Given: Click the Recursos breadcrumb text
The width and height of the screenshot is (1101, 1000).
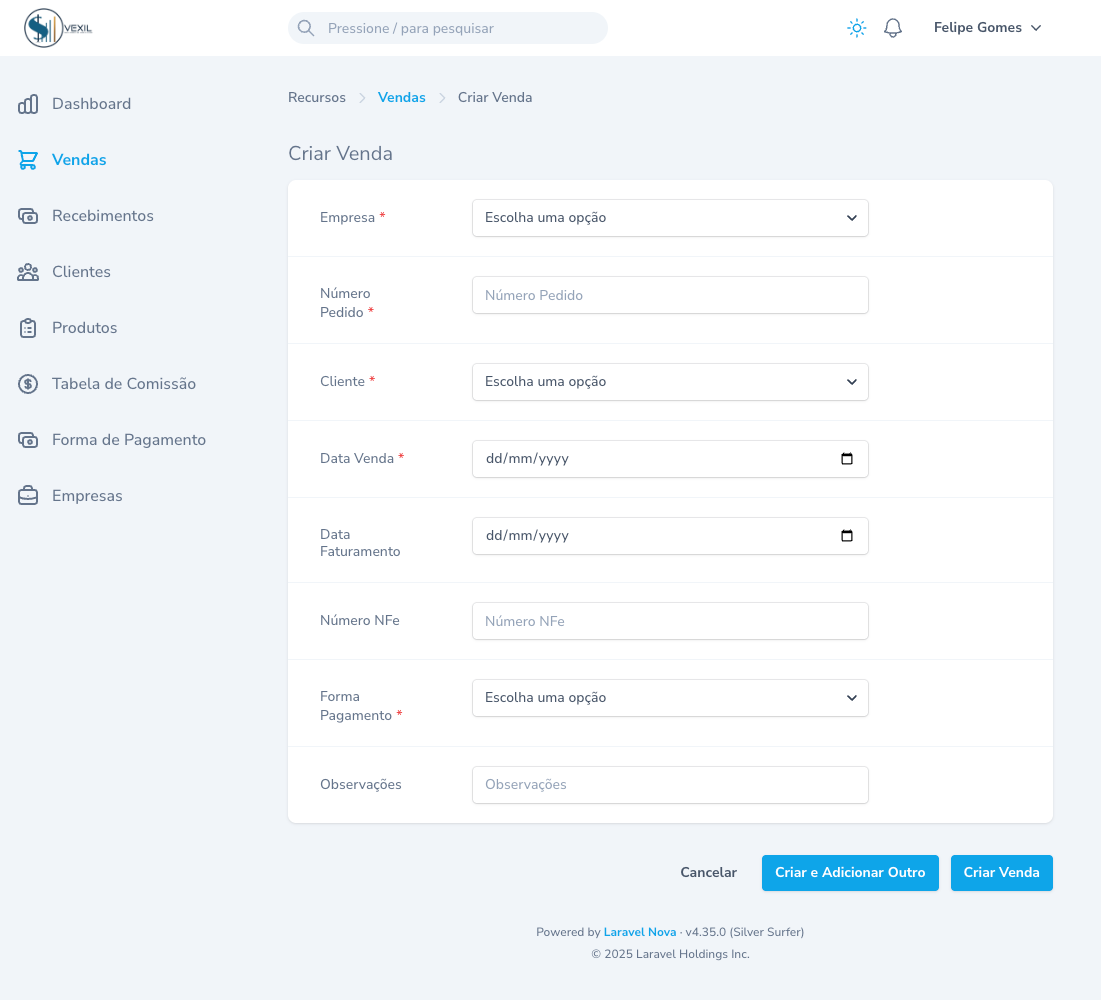Looking at the screenshot, I should pos(317,98).
